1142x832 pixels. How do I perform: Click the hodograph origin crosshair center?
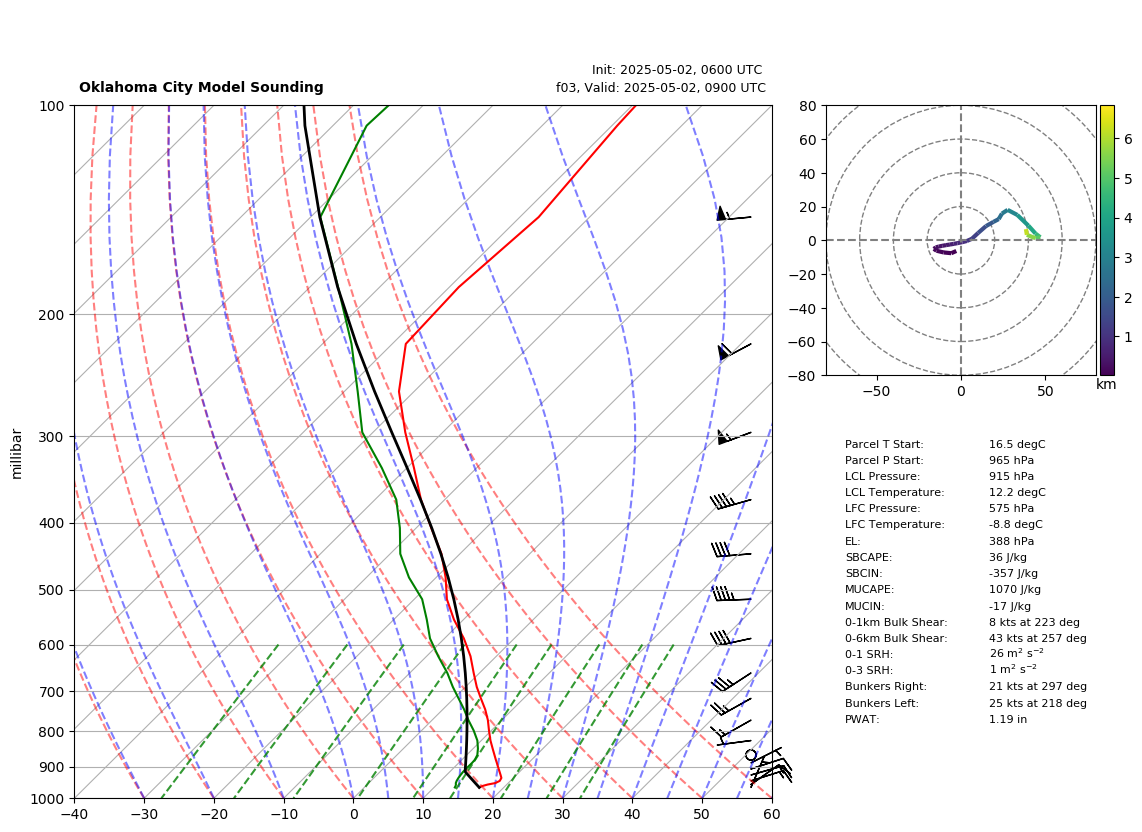coord(961,240)
